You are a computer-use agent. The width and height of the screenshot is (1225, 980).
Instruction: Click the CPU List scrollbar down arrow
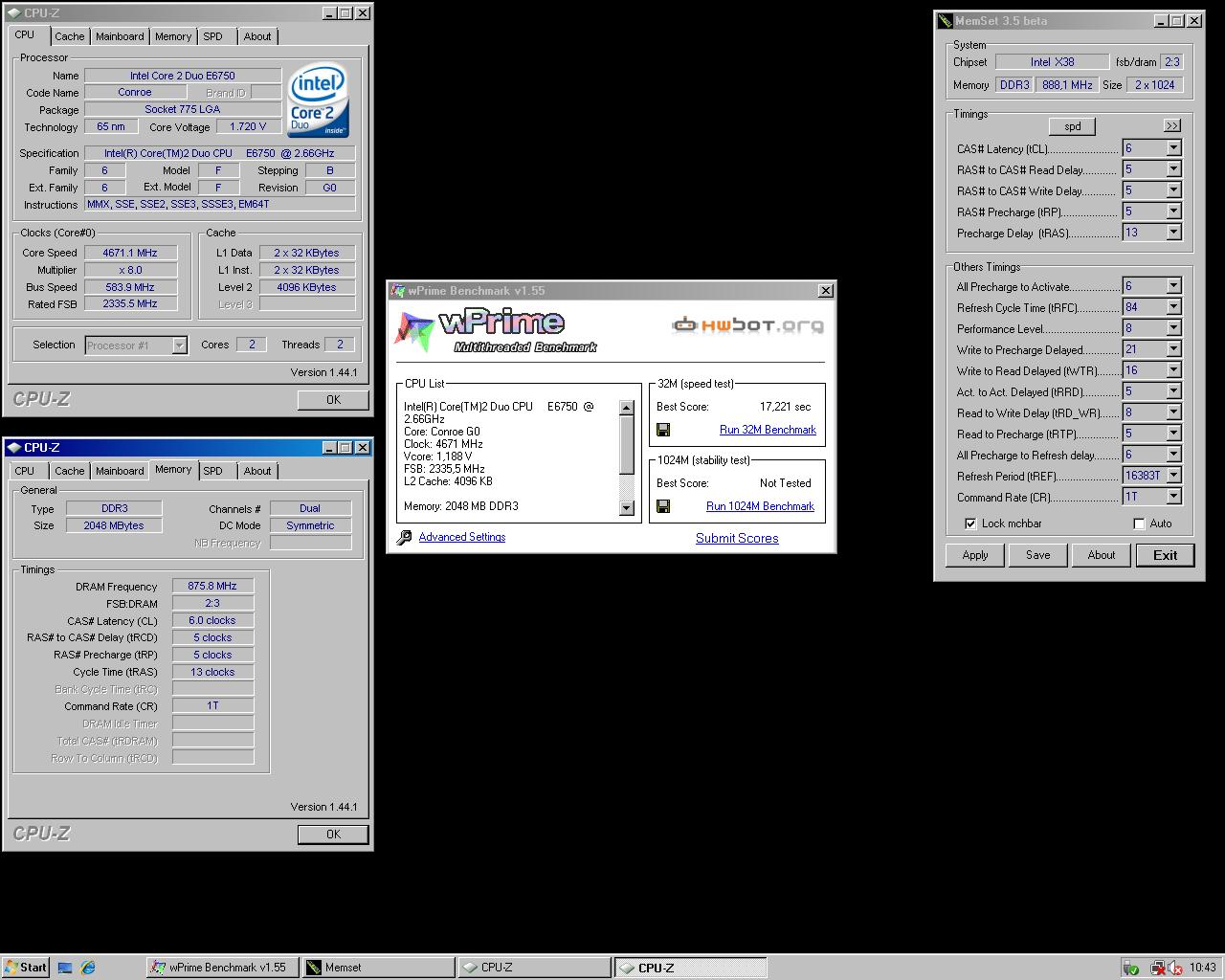tap(627, 508)
